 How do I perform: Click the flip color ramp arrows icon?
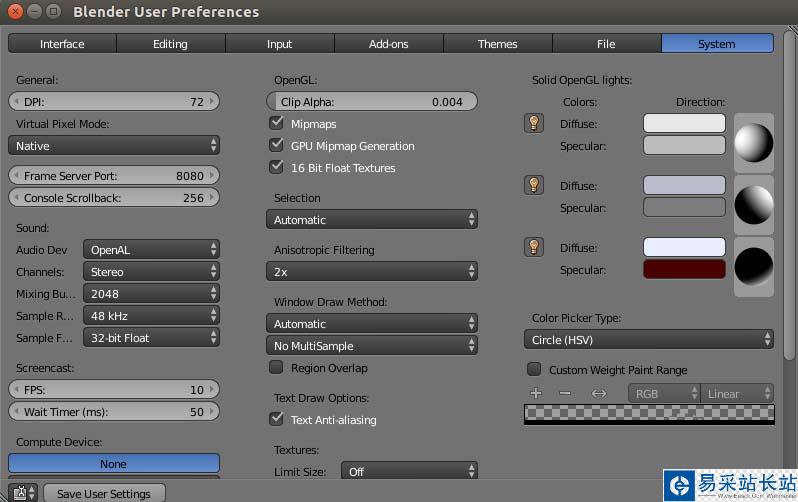pyautogui.click(x=599, y=394)
